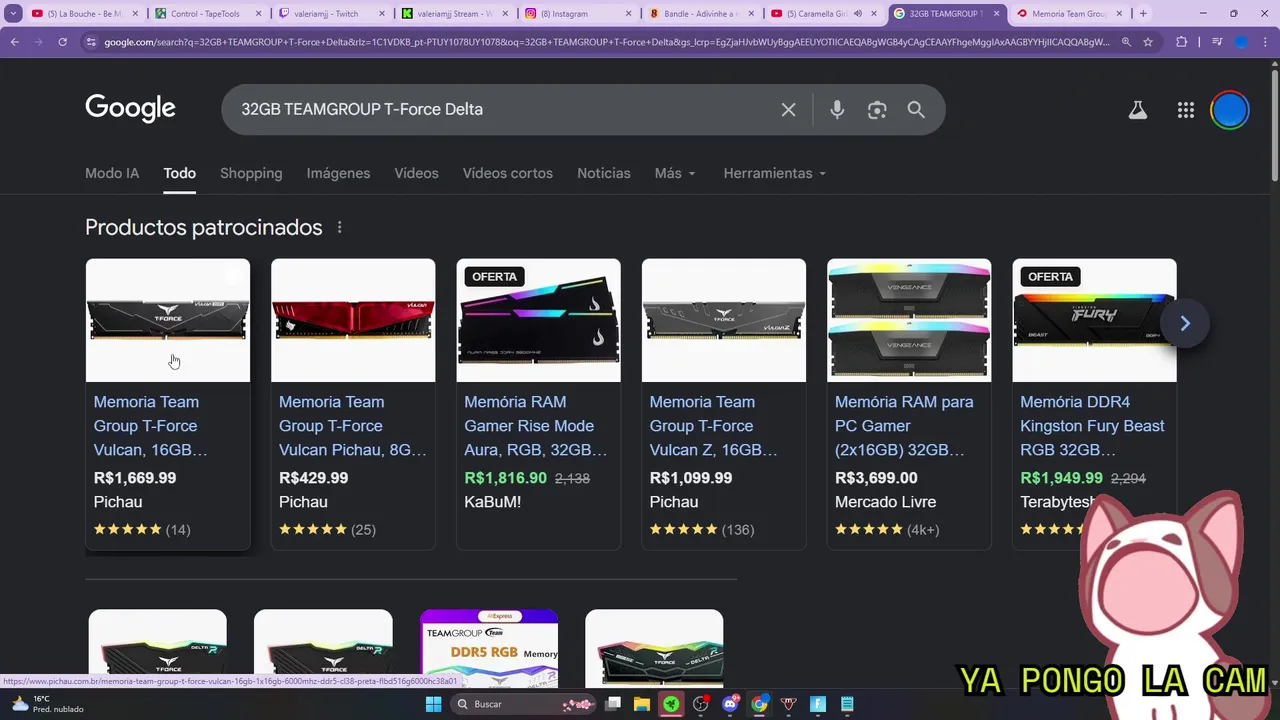Submit search with the magnifier icon
The width and height of the screenshot is (1280, 720).
pyautogui.click(x=916, y=110)
